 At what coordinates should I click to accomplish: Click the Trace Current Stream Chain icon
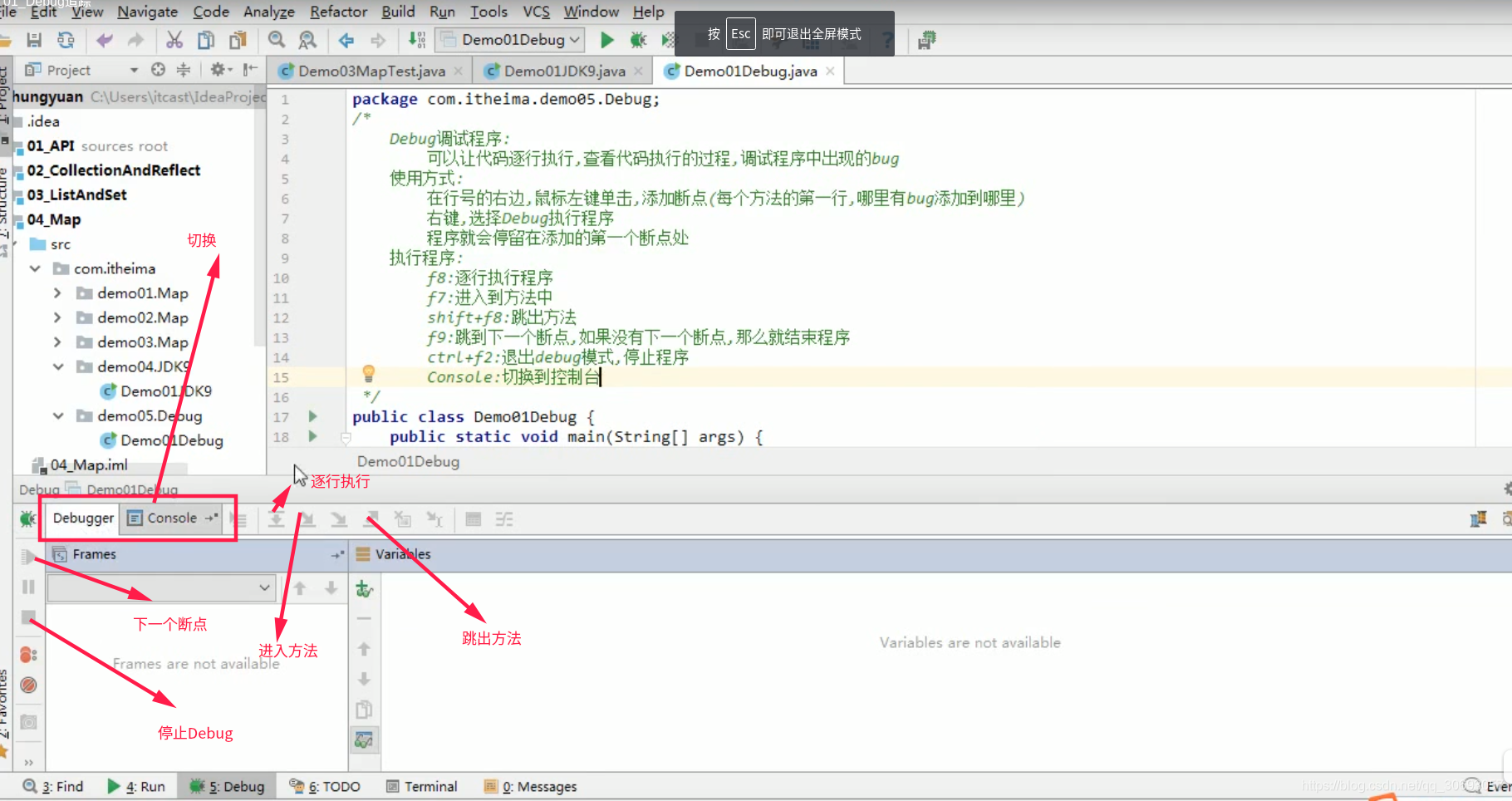click(x=504, y=520)
